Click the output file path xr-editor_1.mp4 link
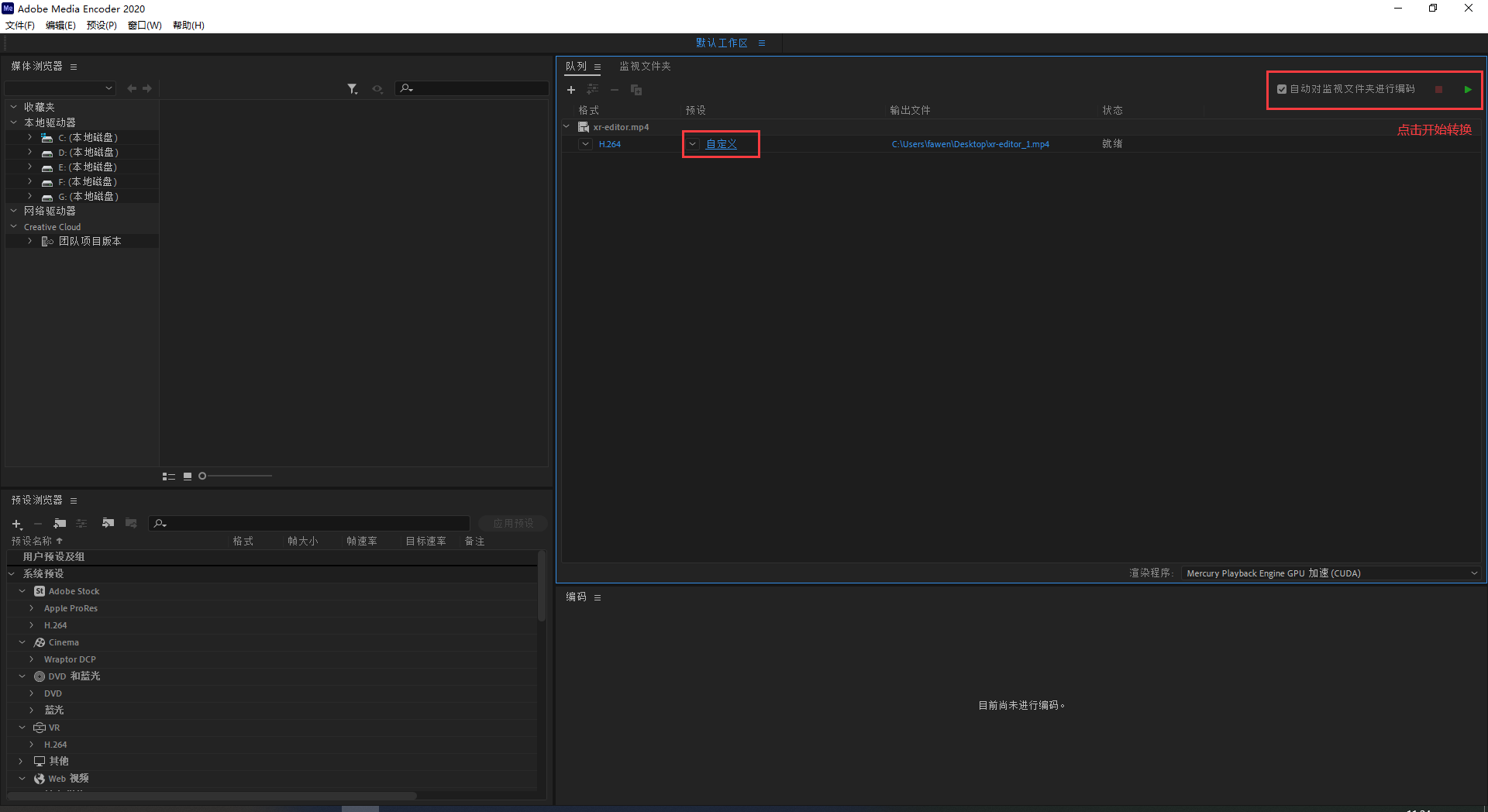 pyautogui.click(x=970, y=144)
